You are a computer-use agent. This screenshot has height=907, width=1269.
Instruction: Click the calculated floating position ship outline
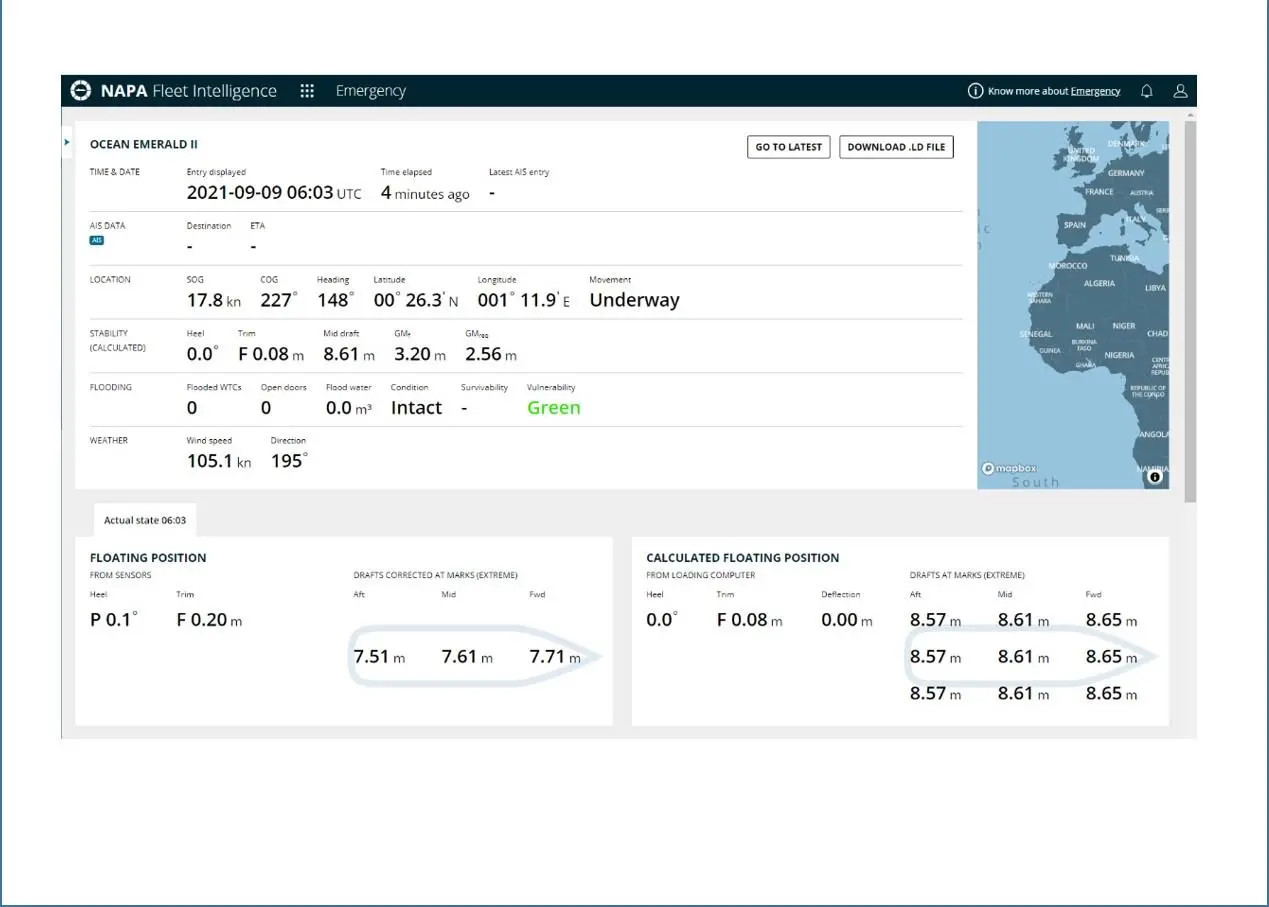[x=1032, y=657]
